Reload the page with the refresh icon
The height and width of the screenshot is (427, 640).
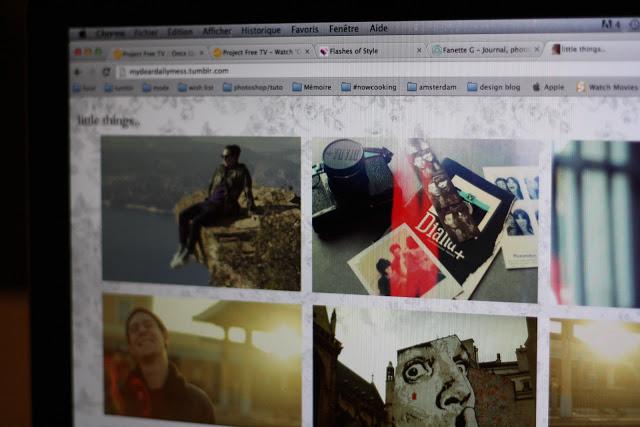pyautogui.click(x=106, y=72)
